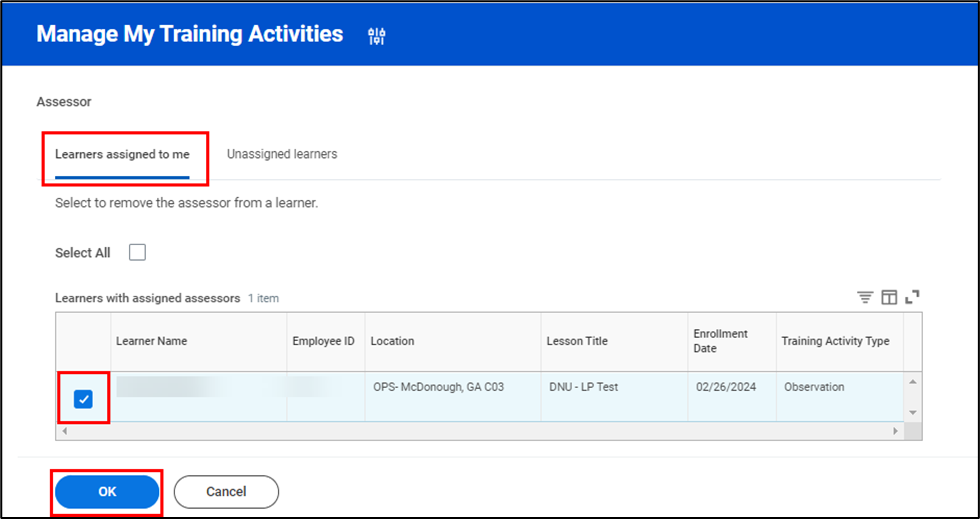Open the column preferences grid icon
The image size is (980, 519).
coord(889,297)
